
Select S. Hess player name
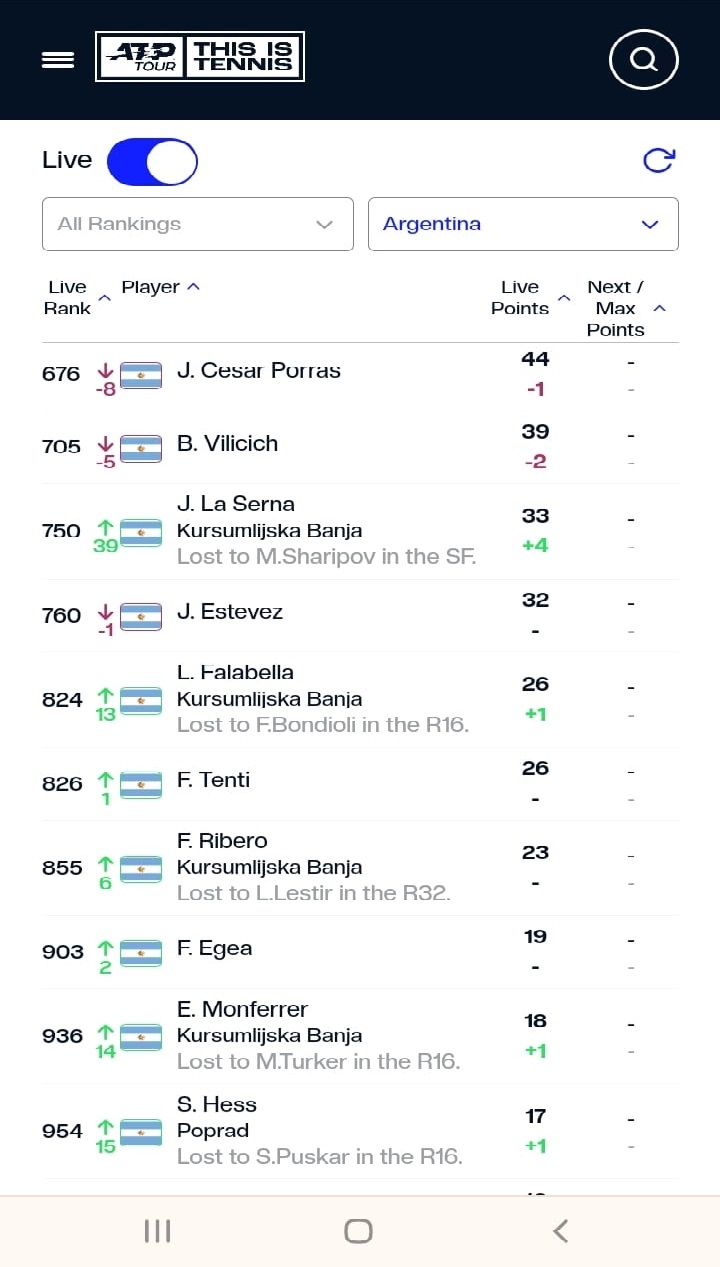pyautogui.click(x=217, y=1104)
